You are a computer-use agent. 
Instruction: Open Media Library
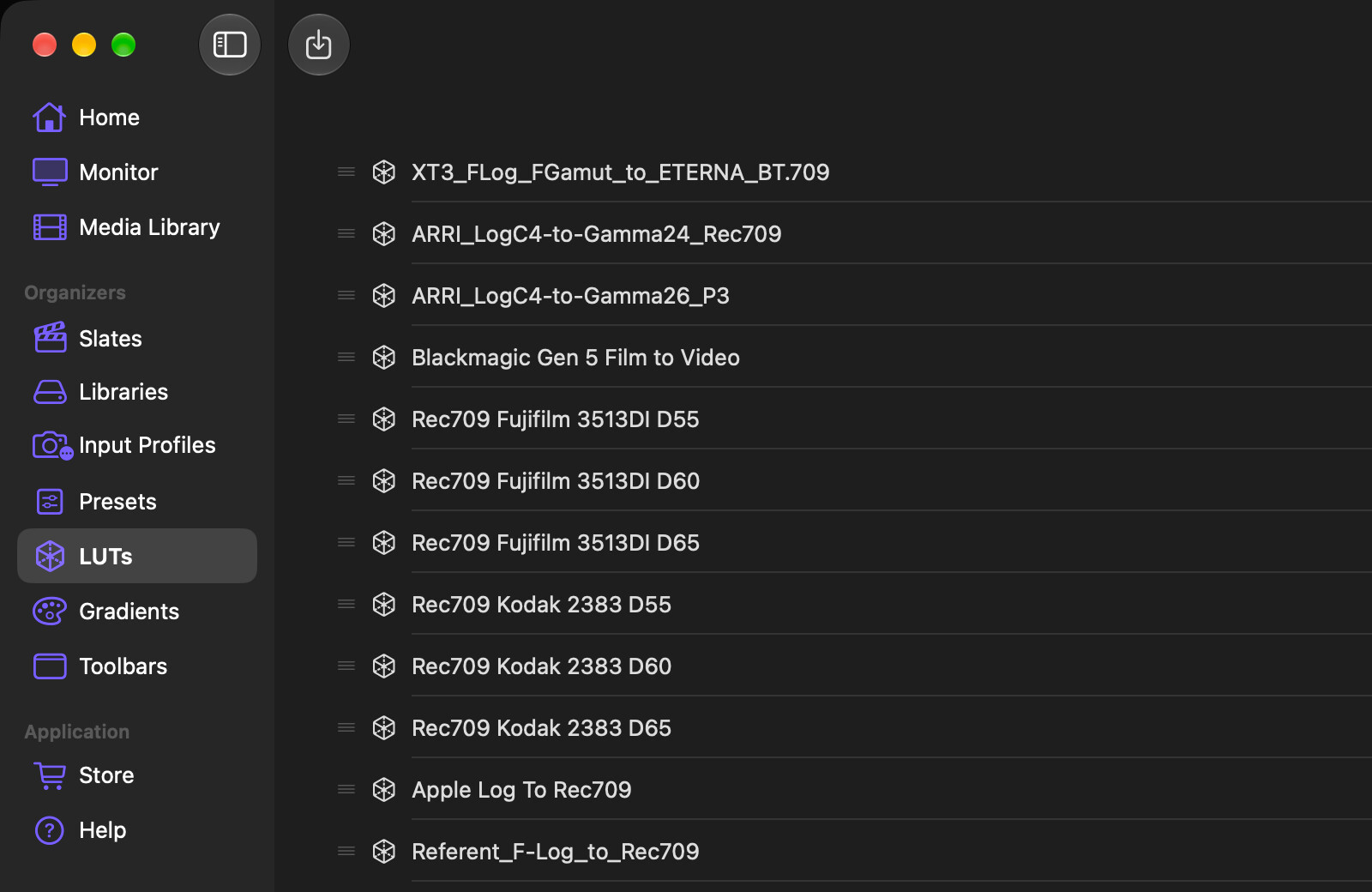pos(137,227)
